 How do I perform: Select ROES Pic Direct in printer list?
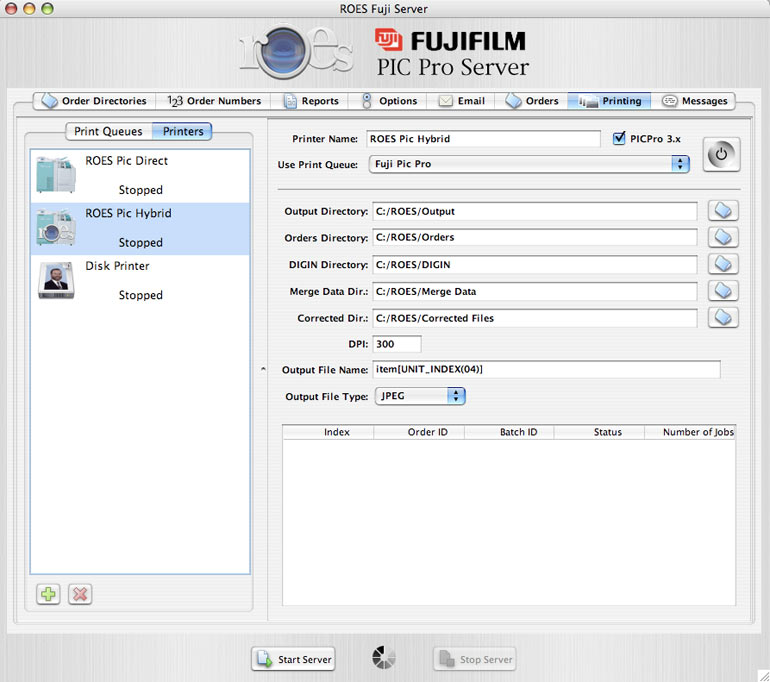pos(140,176)
